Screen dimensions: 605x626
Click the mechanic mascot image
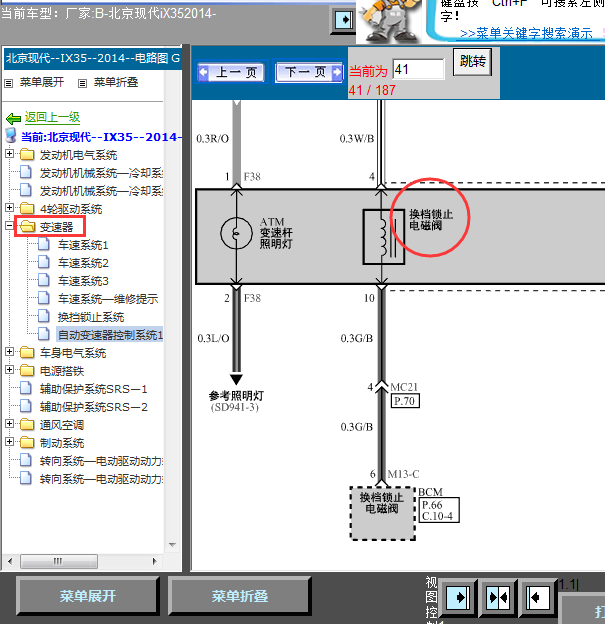(x=389, y=21)
